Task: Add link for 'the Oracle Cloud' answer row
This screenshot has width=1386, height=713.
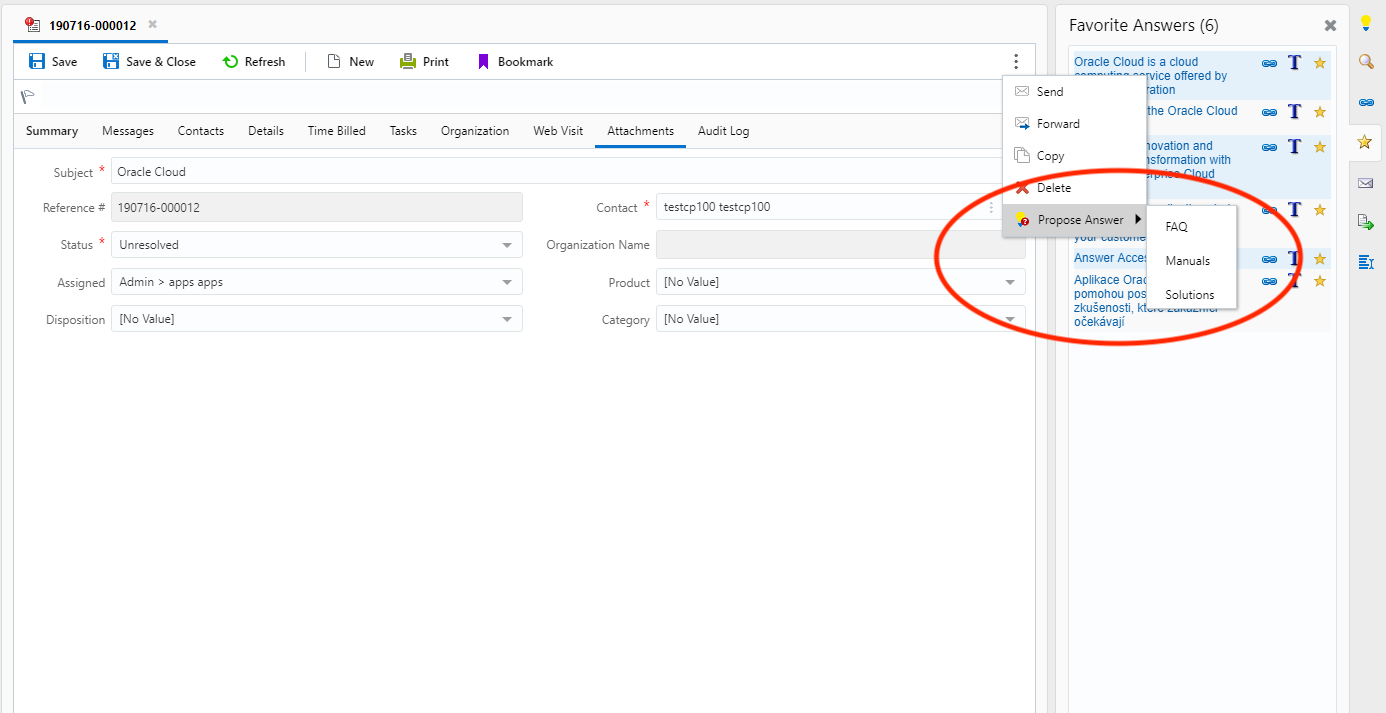Action: click(1269, 112)
